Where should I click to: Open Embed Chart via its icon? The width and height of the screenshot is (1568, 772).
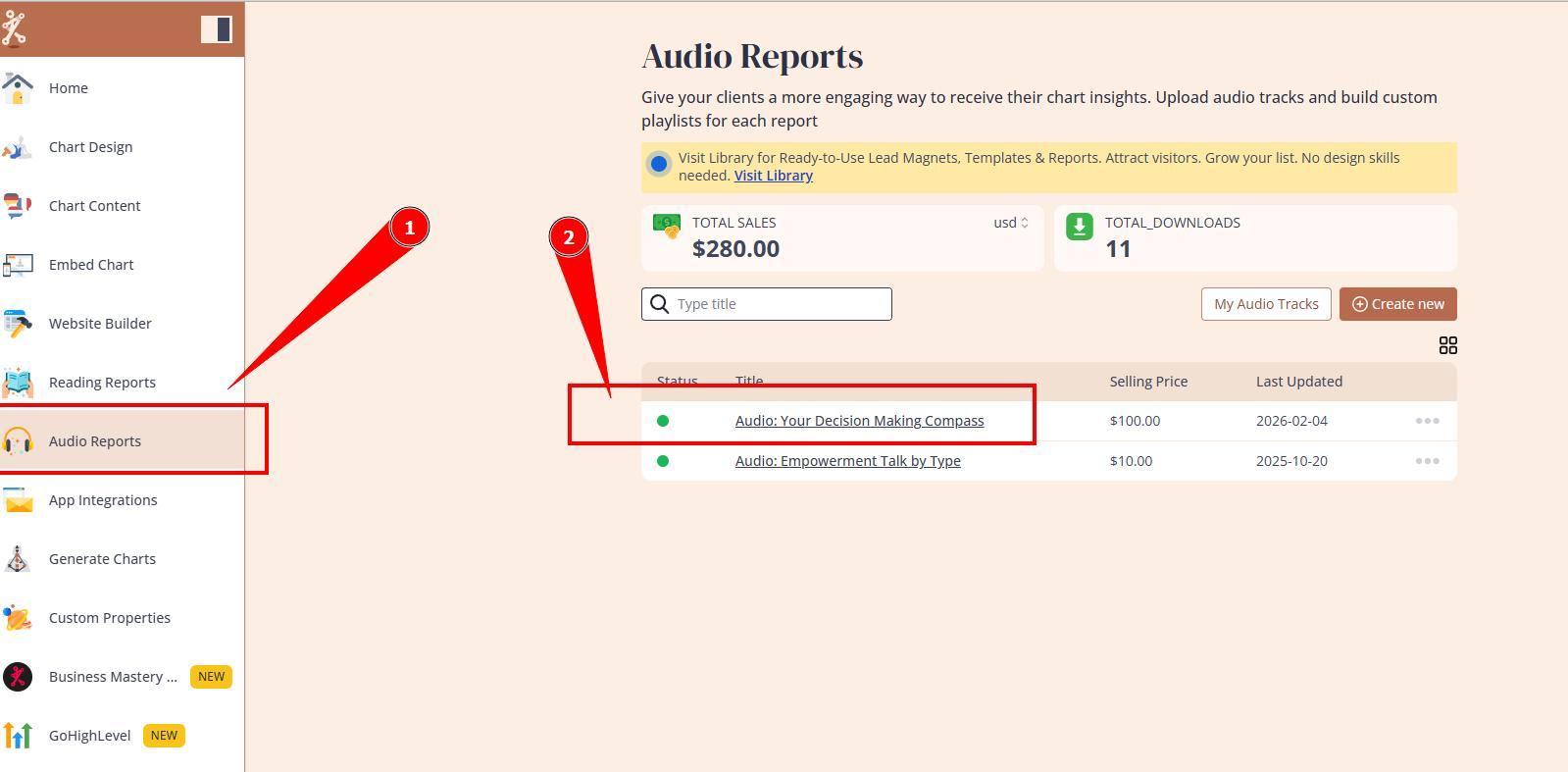click(x=18, y=265)
